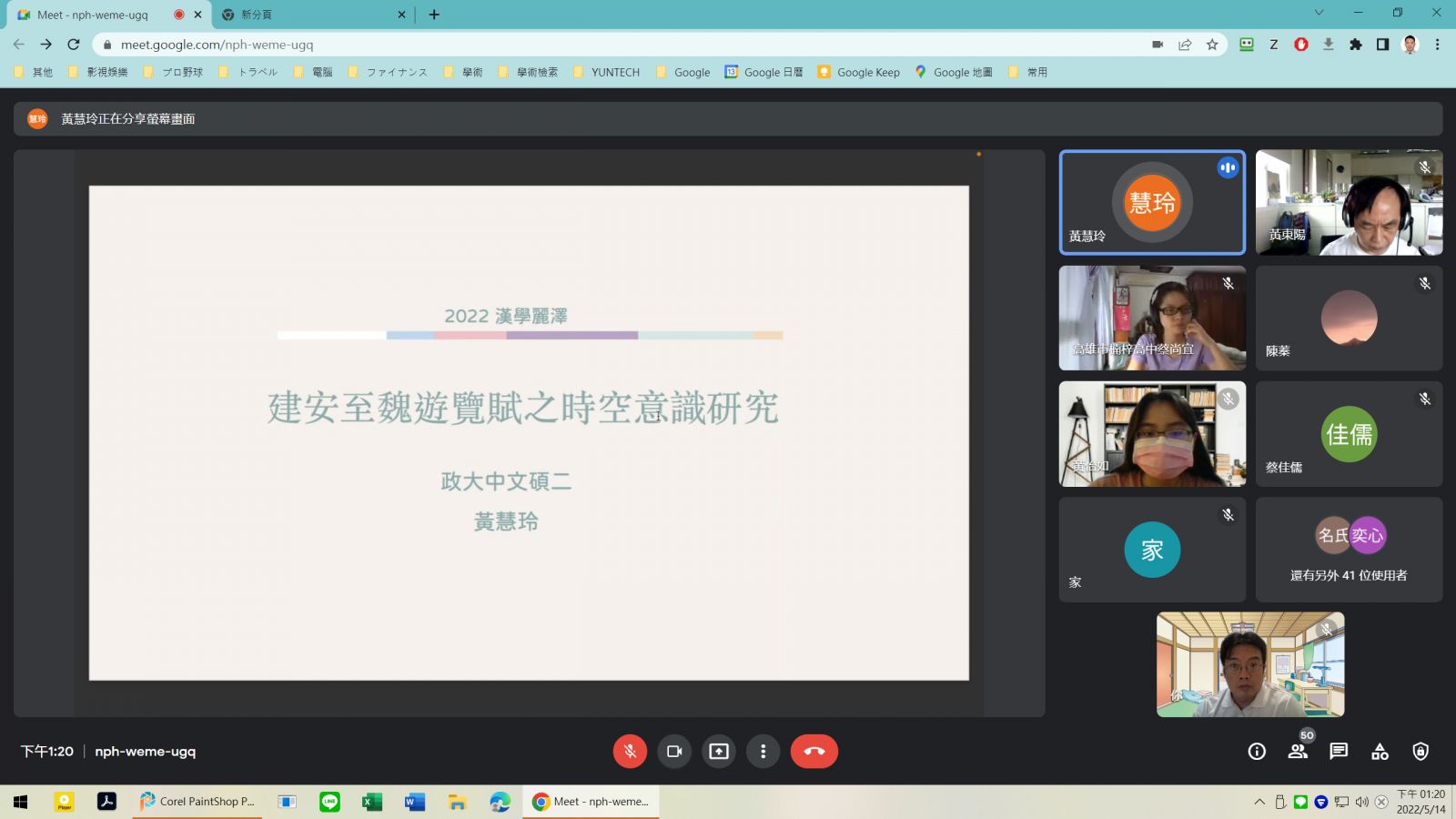The image size is (1456, 819).
Task: Unmute the microphone in the call controls
Action: click(630, 752)
